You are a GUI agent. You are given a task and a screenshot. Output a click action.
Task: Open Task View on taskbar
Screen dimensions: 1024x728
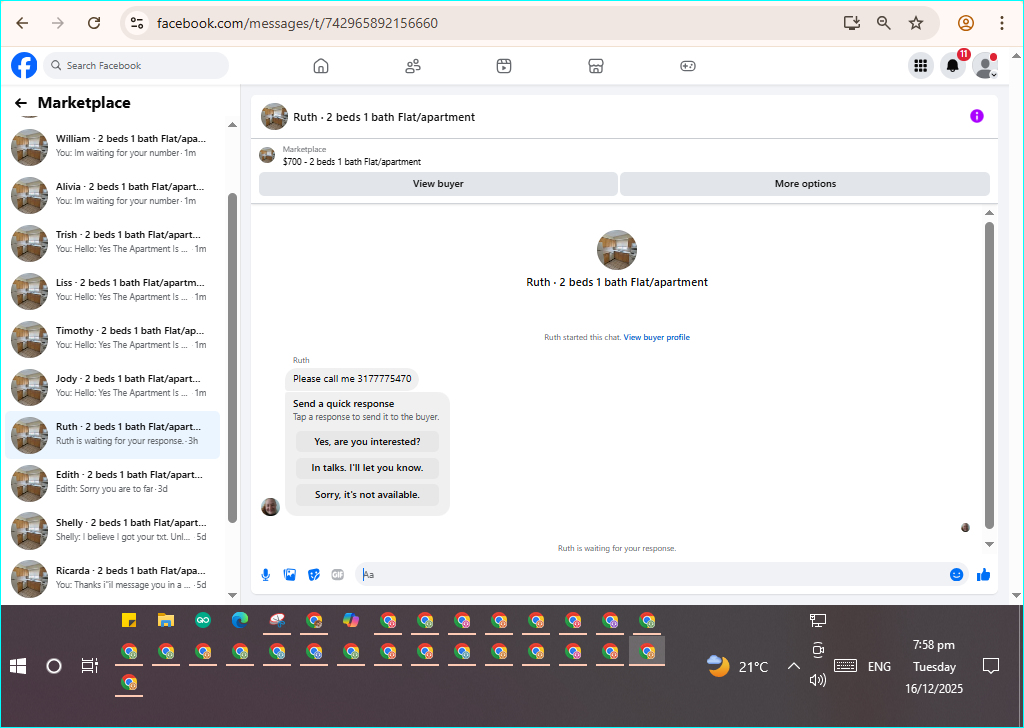[89, 666]
